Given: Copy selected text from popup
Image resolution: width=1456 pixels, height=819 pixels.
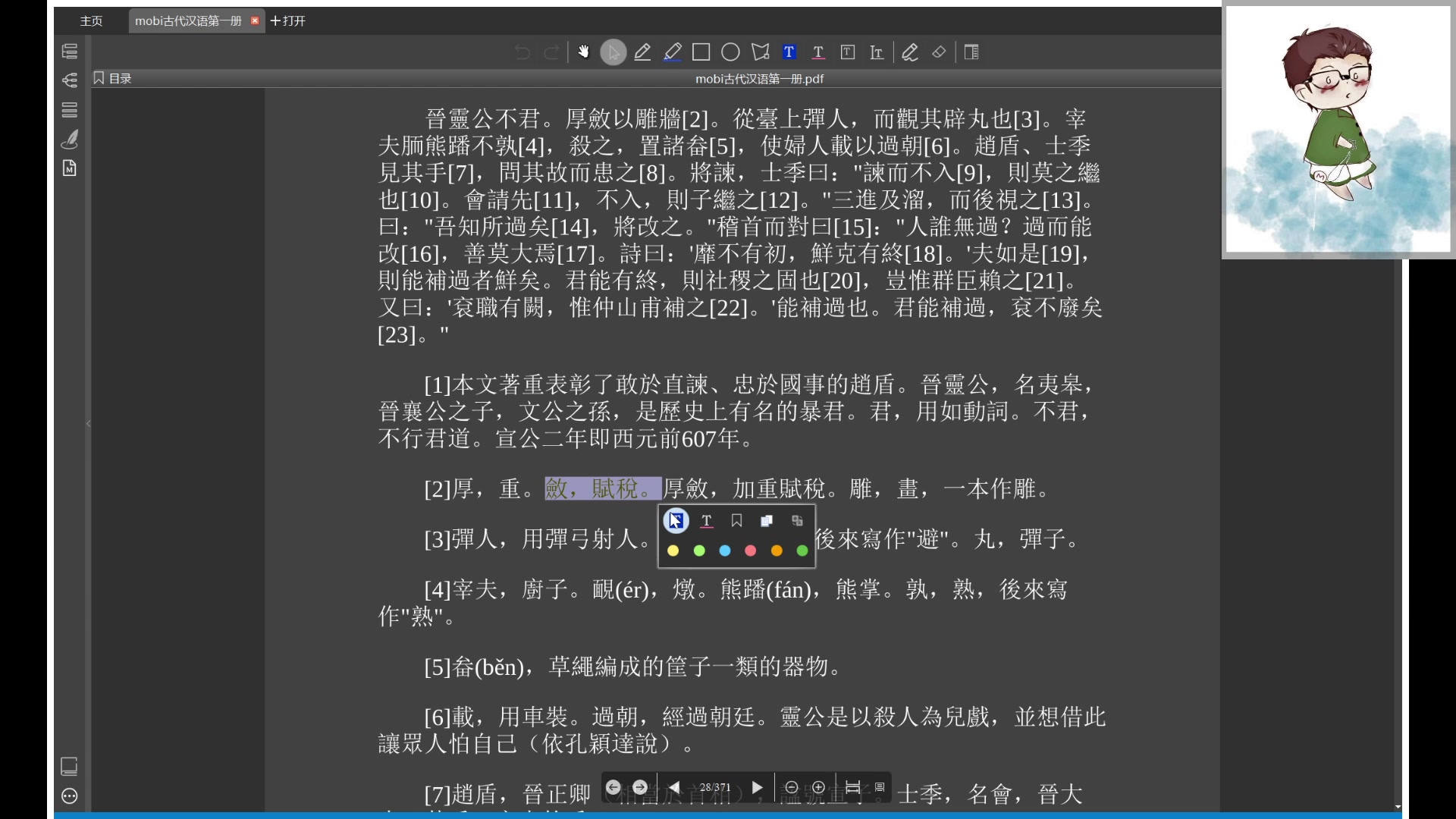Looking at the screenshot, I should tap(767, 521).
